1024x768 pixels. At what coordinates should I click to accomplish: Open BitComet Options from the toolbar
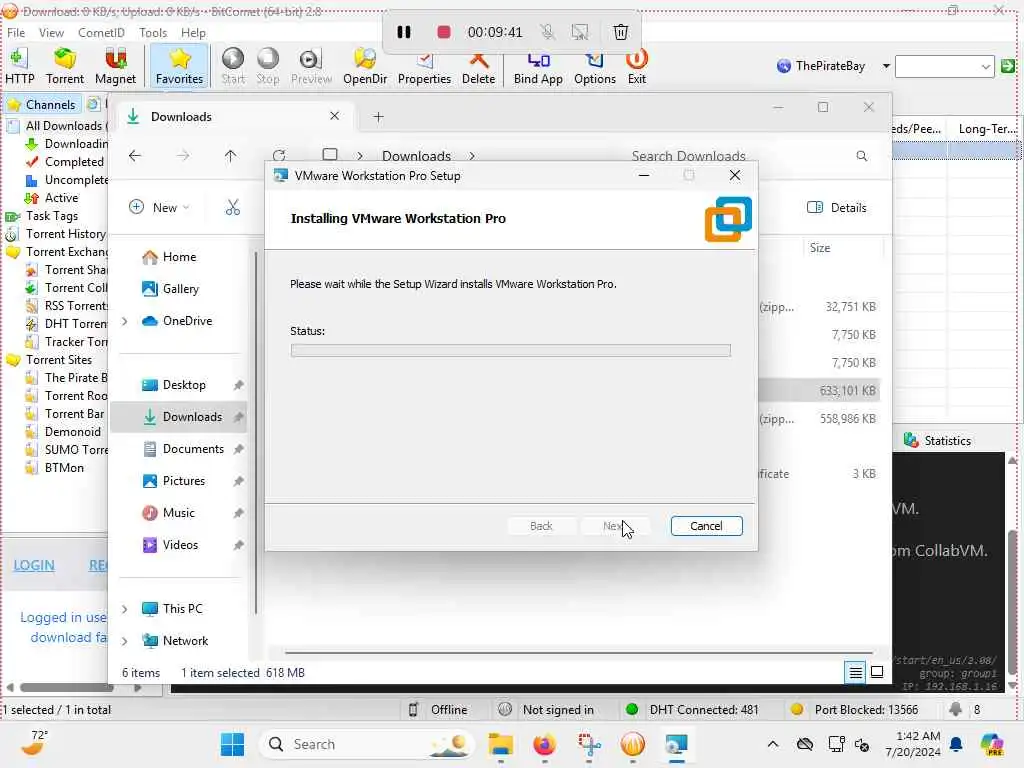click(x=595, y=66)
